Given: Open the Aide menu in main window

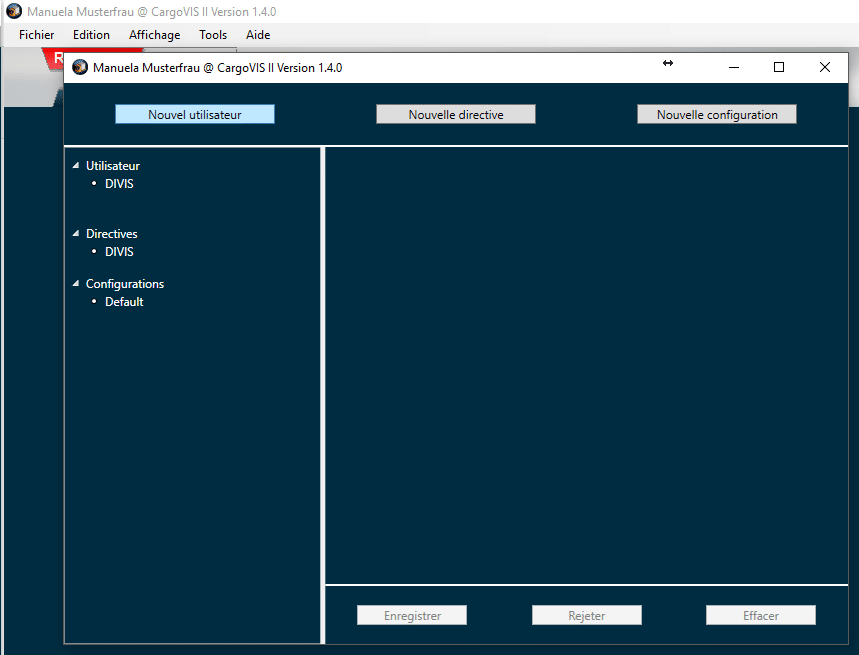Looking at the screenshot, I should click(258, 35).
